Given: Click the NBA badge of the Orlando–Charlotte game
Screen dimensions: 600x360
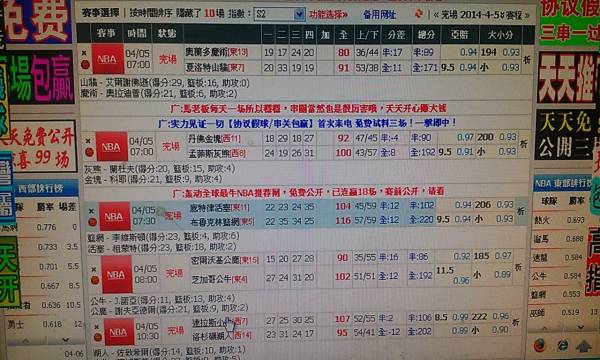Looking at the screenshot, I should click(108, 59).
